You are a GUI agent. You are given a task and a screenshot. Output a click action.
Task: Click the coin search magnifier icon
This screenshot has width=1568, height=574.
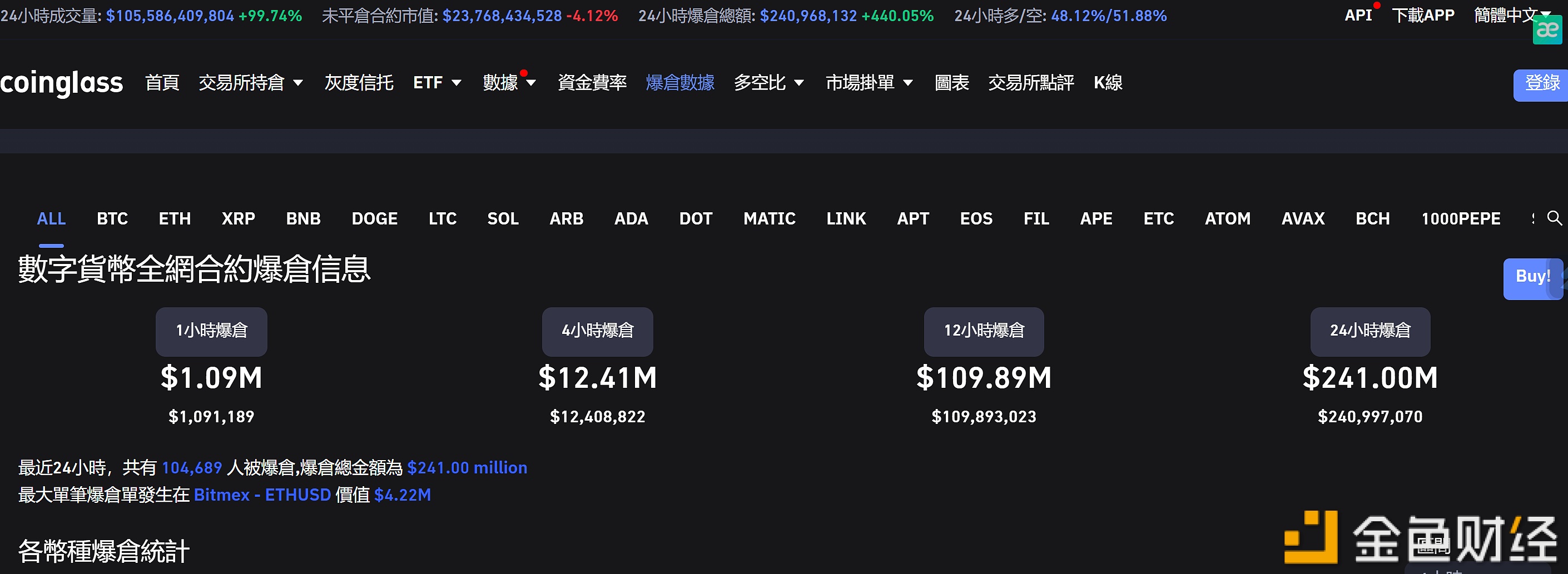[x=1554, y=218]
